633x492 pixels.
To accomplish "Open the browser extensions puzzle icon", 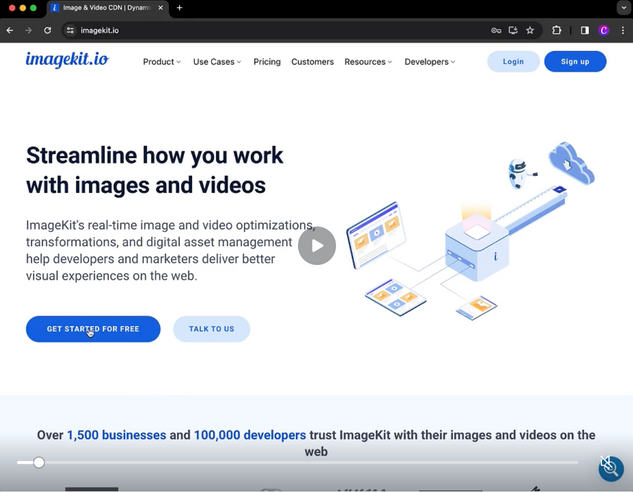I will coord(557,31).
